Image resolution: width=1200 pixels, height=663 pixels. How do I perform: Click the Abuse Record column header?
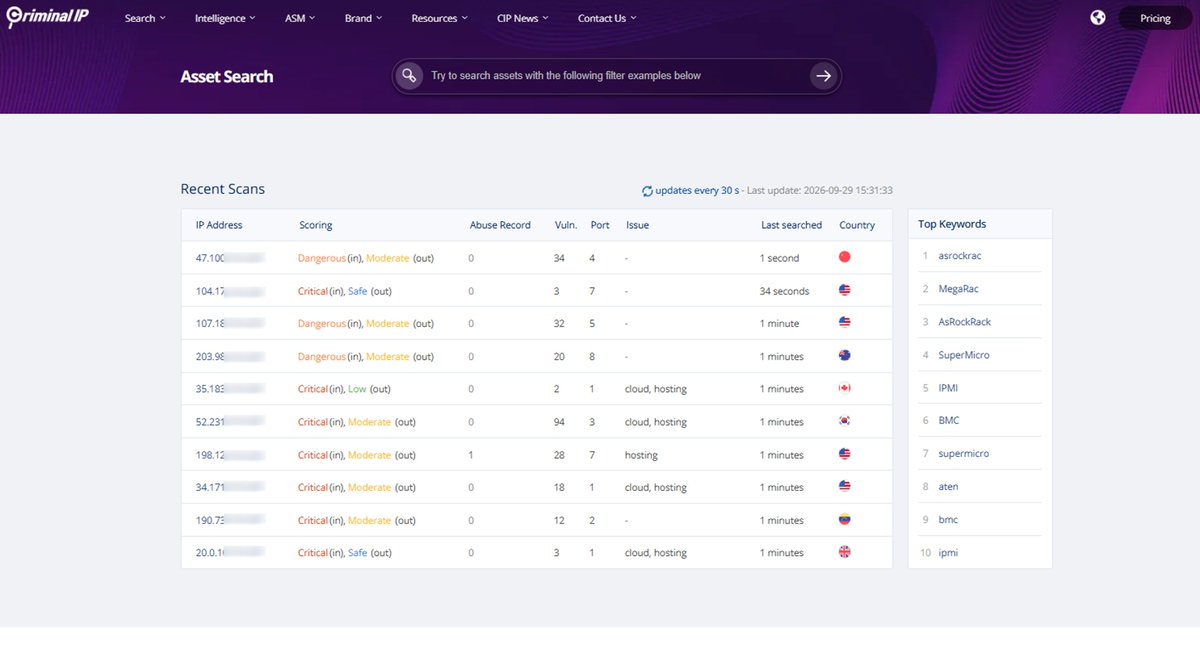coord(500,225)
